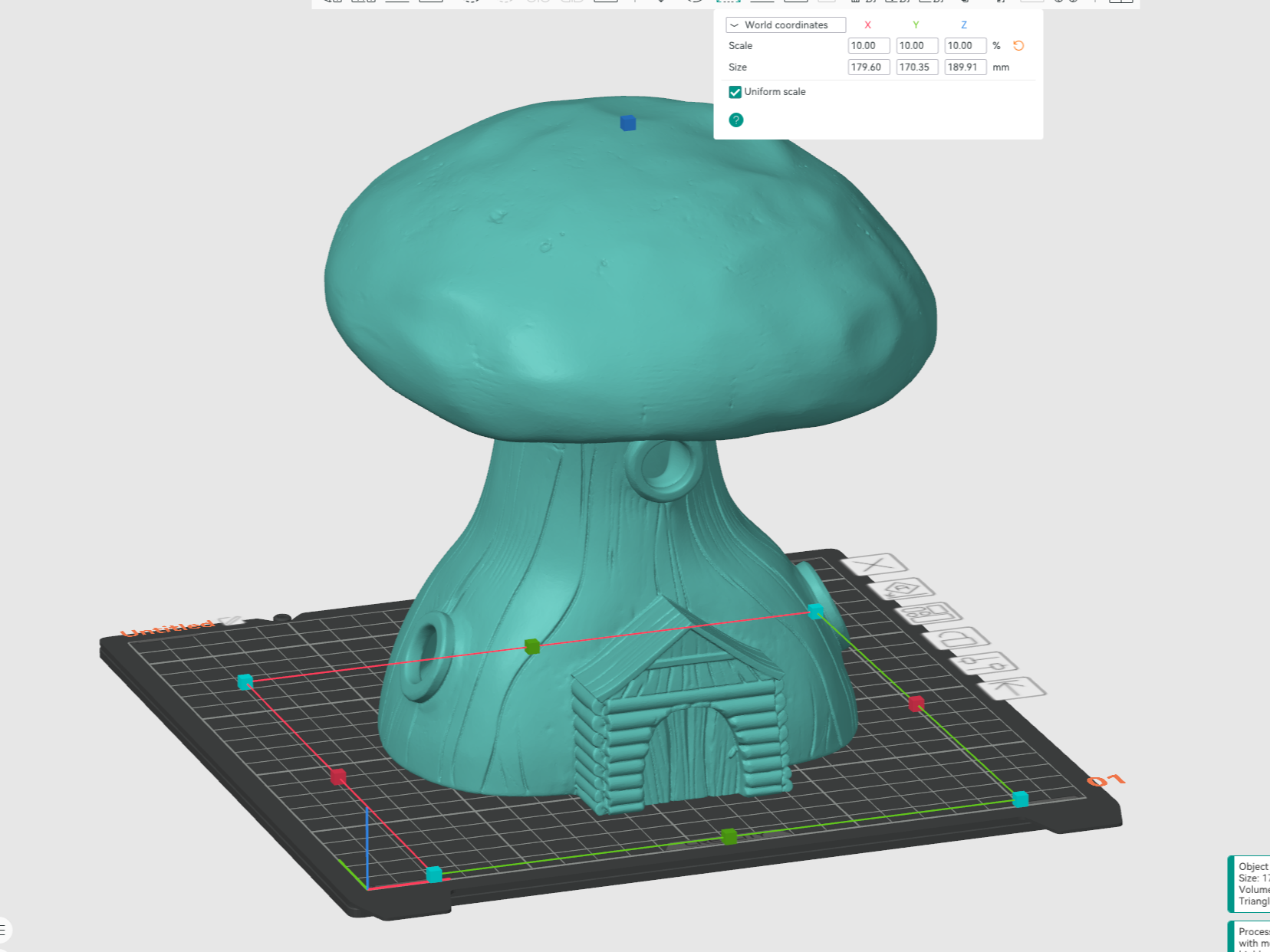Click the remove plate X icon
The image size is (1270, 952).
875,566
